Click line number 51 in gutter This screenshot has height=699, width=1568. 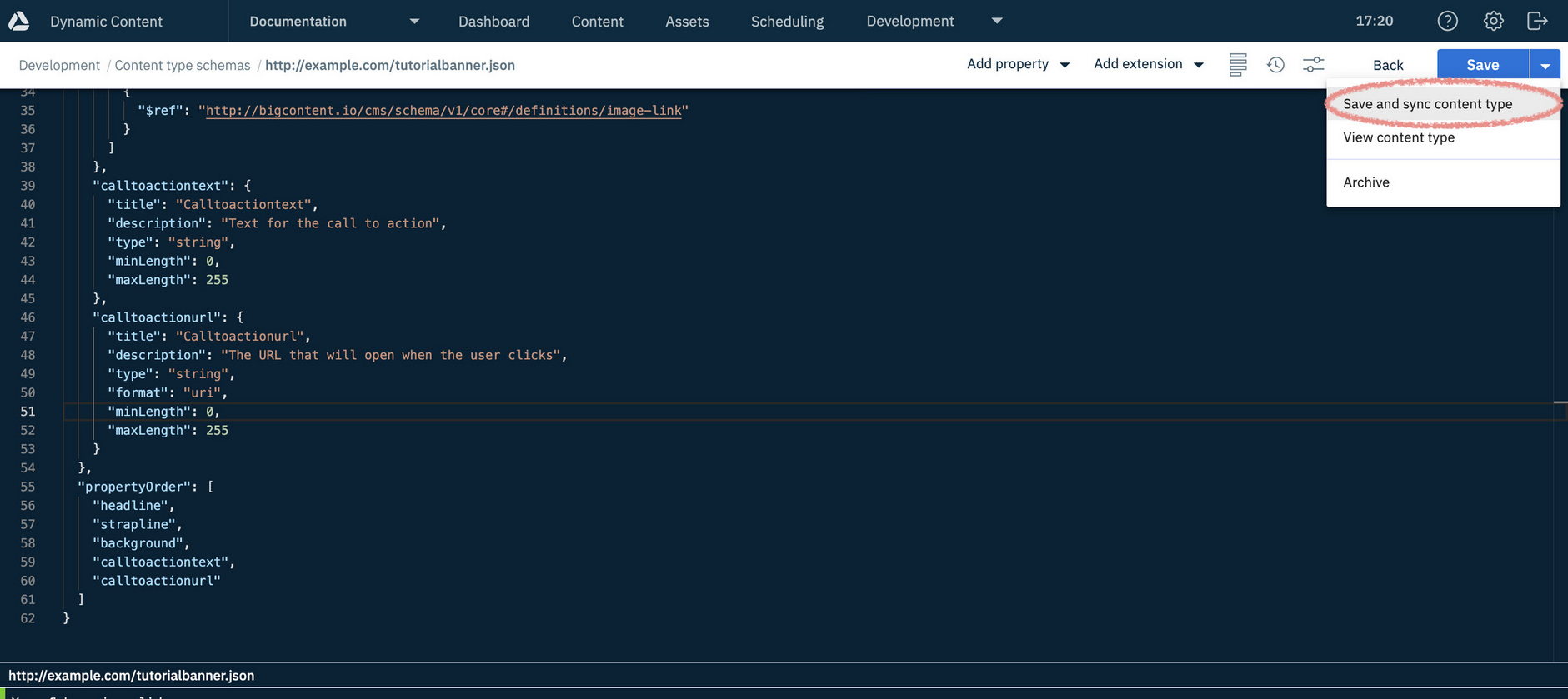pyautogui.click(x=28, y=412)
